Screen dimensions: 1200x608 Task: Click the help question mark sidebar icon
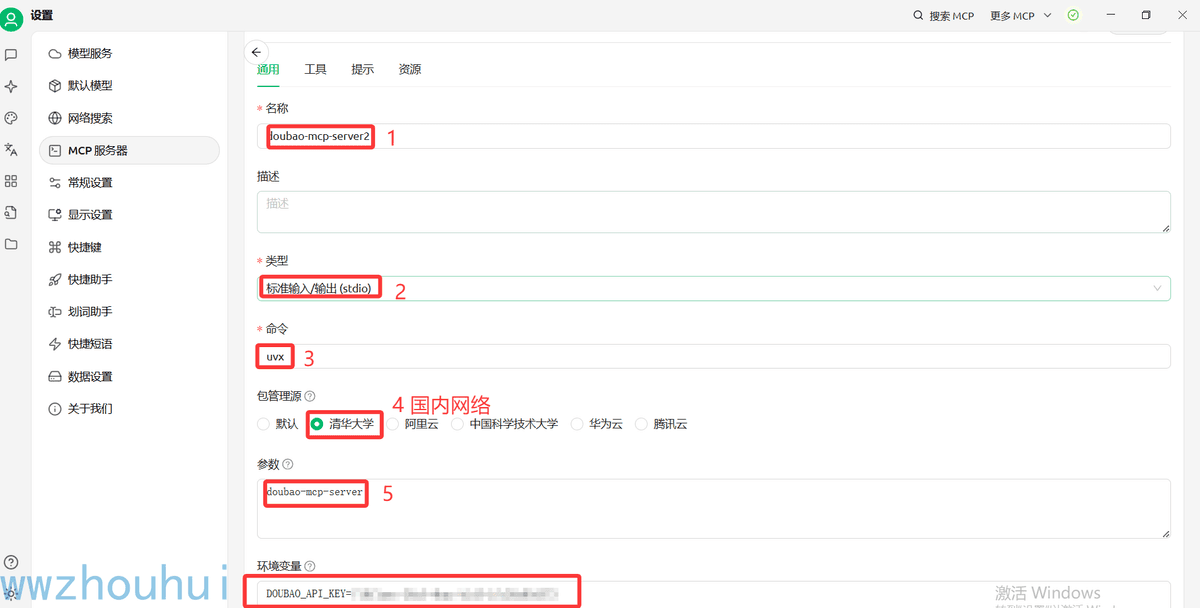point(11,562)
